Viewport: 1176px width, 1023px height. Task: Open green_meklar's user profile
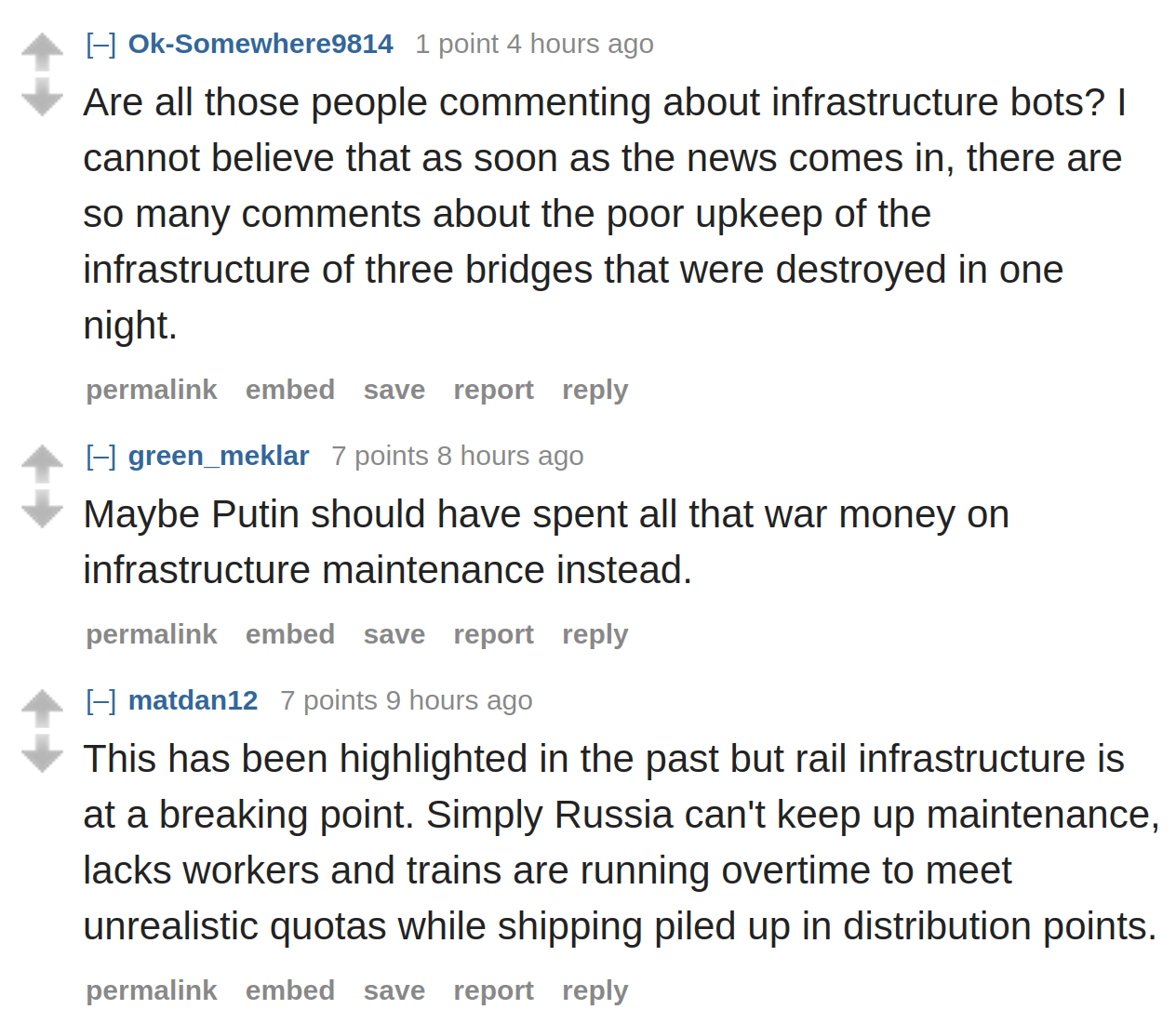coord(219,456)
